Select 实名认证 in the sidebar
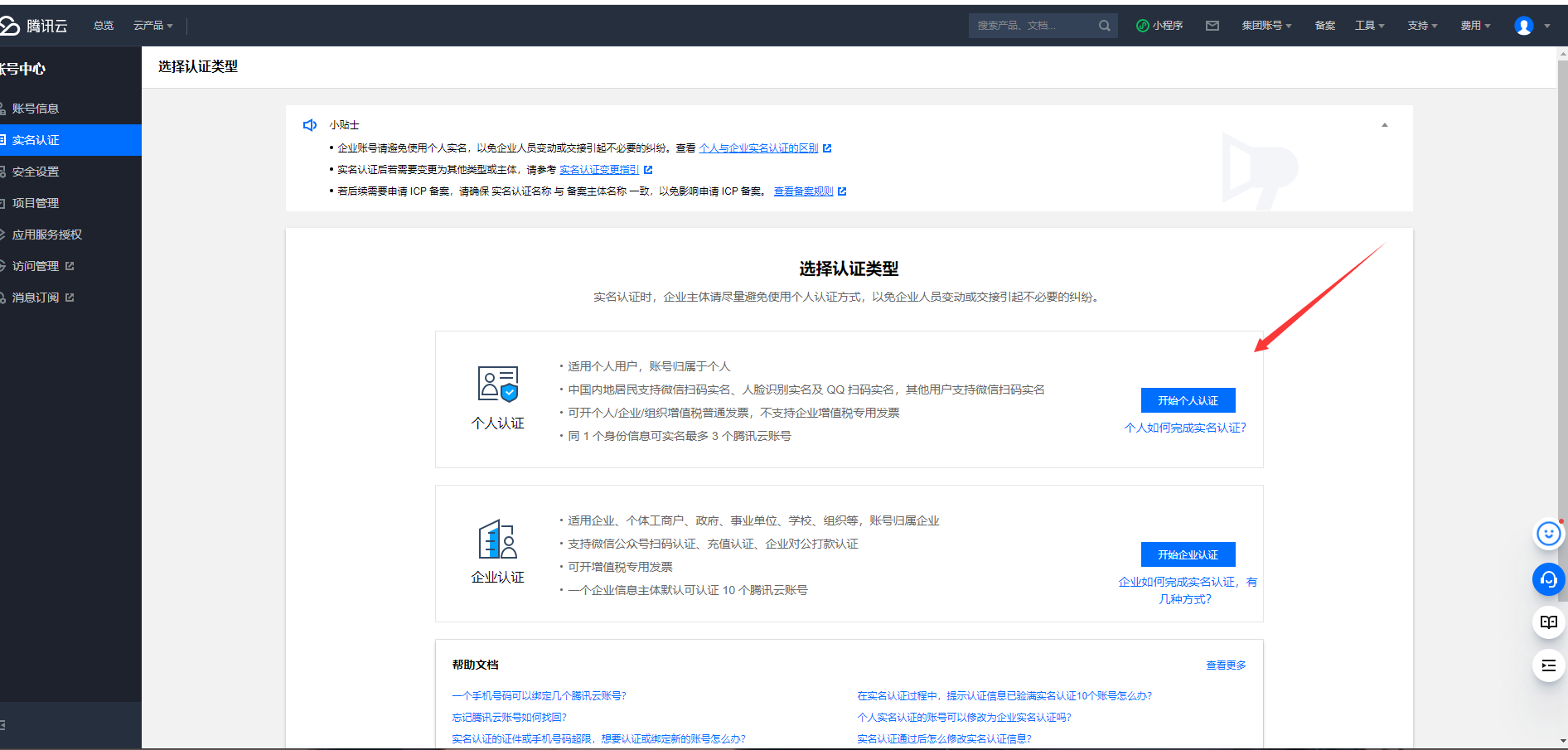This screenshot has width=1568, height=750. pos(70,140)
